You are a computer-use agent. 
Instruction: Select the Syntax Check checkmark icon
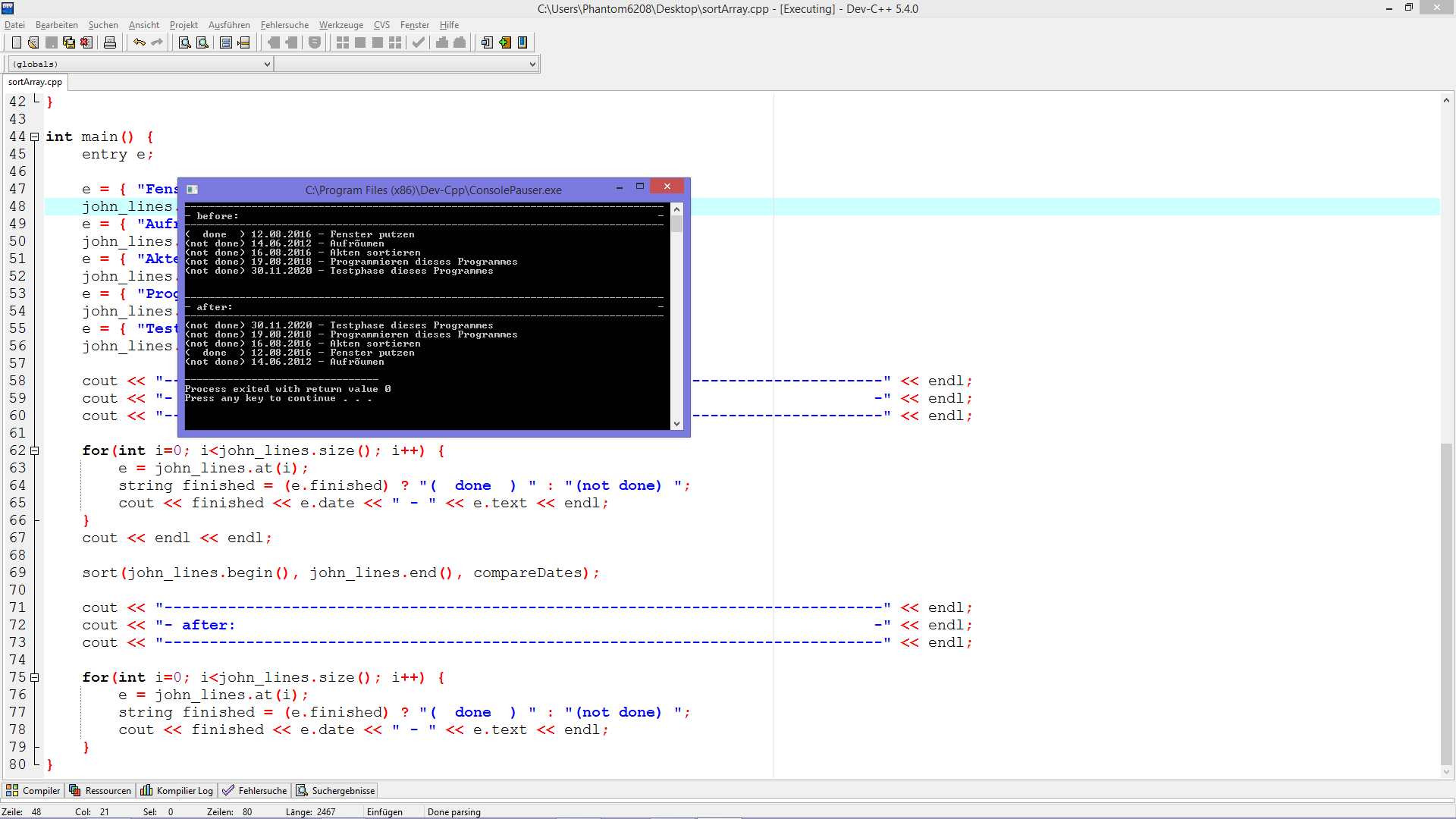[419, 42]
